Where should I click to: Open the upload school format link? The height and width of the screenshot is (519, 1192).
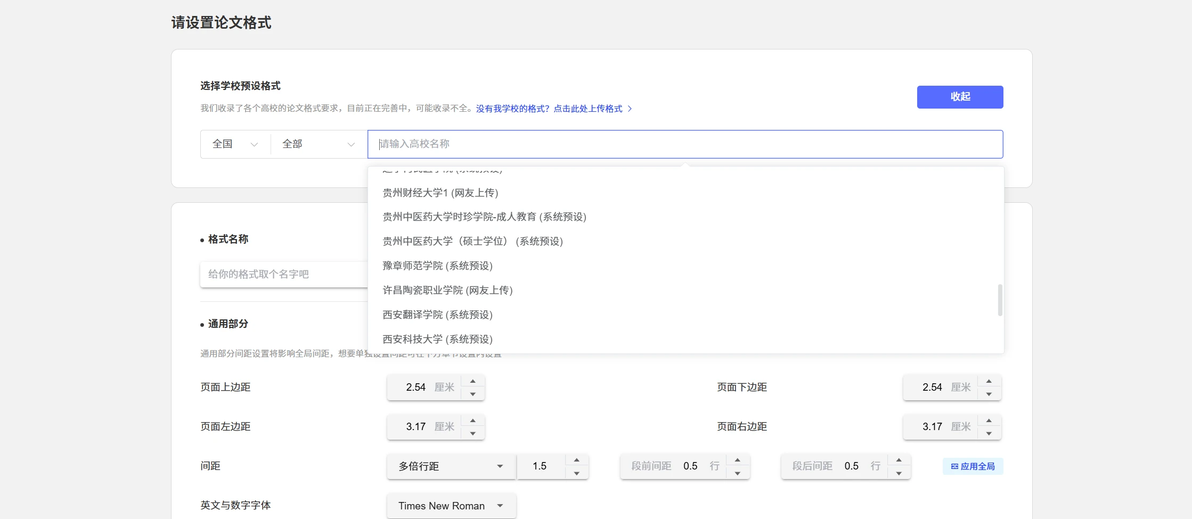coord(554,109)
